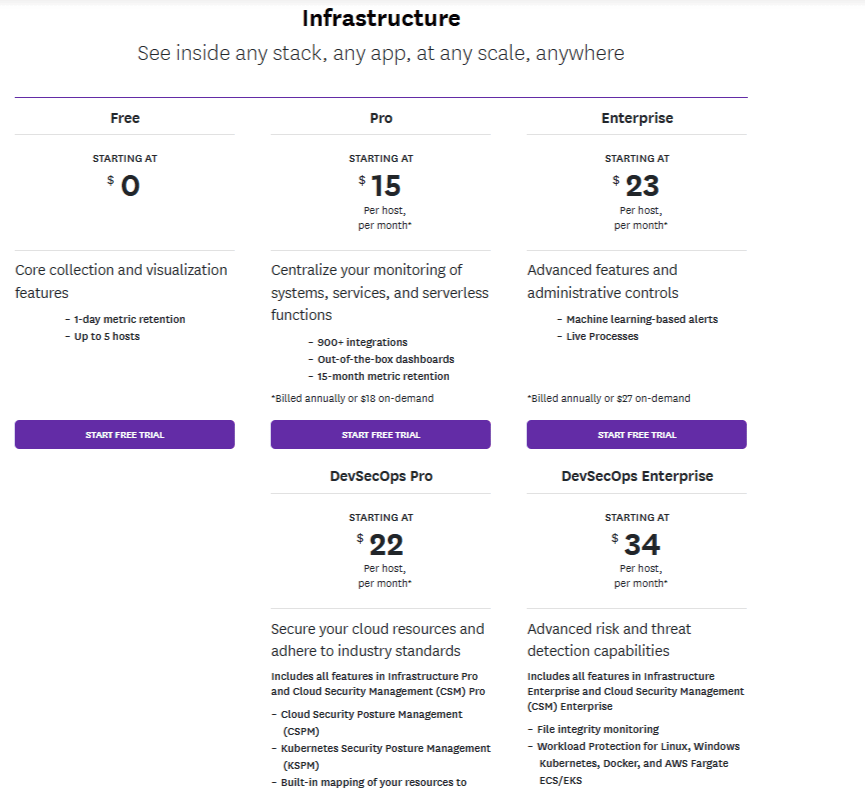Viewport: 865px width, 792px height.
Task: Click the $34 DevSecOps Enterprise price
Action: pos(641,545)
